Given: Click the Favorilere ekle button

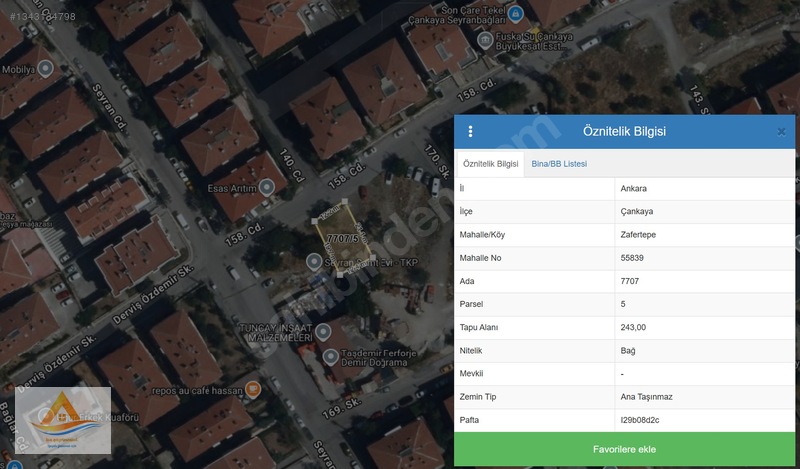Looking at the screenshot, I should 624,449.
